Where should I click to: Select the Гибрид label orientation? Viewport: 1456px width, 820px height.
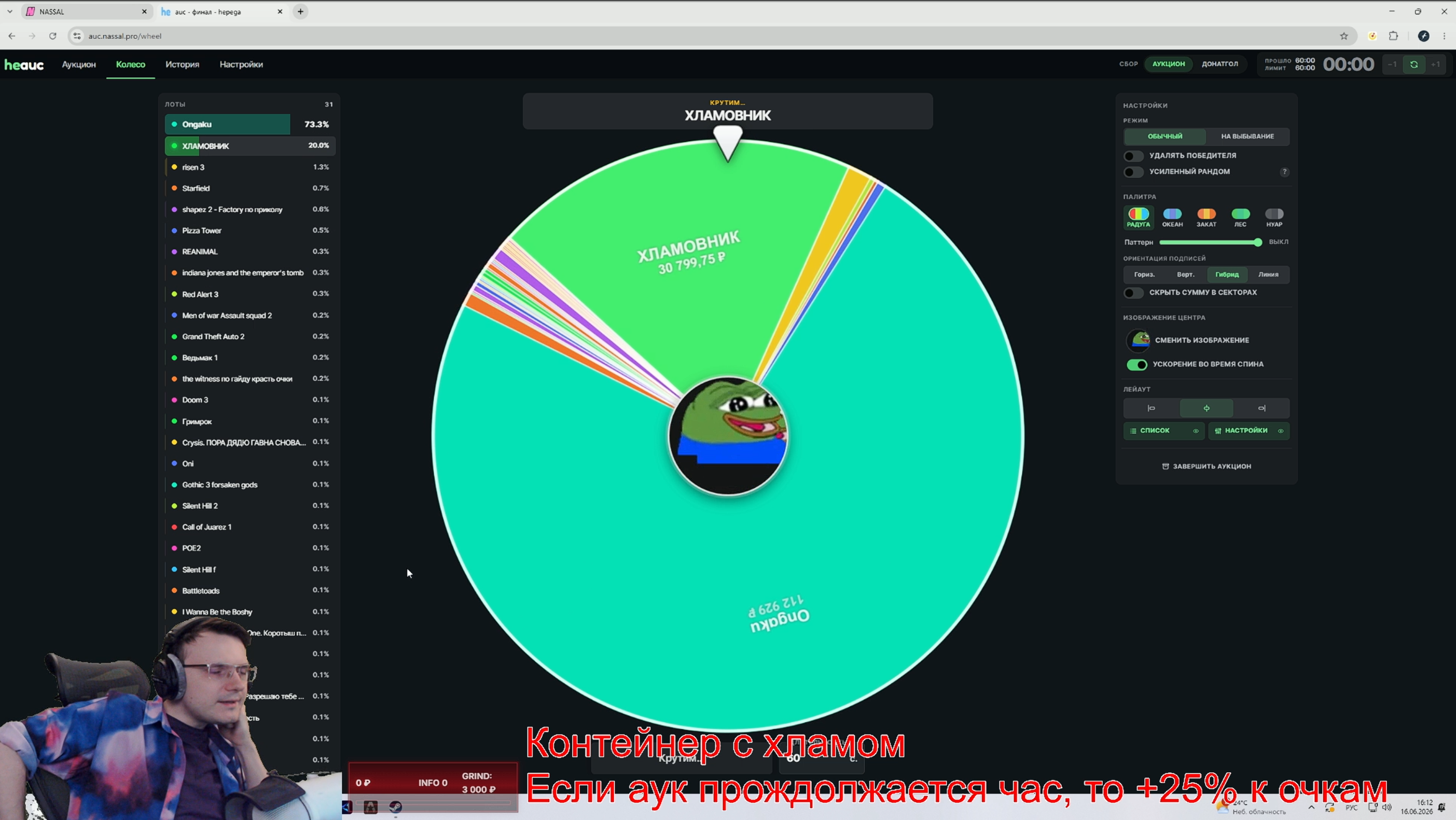pyautogui.click(x=1227, y=275)
